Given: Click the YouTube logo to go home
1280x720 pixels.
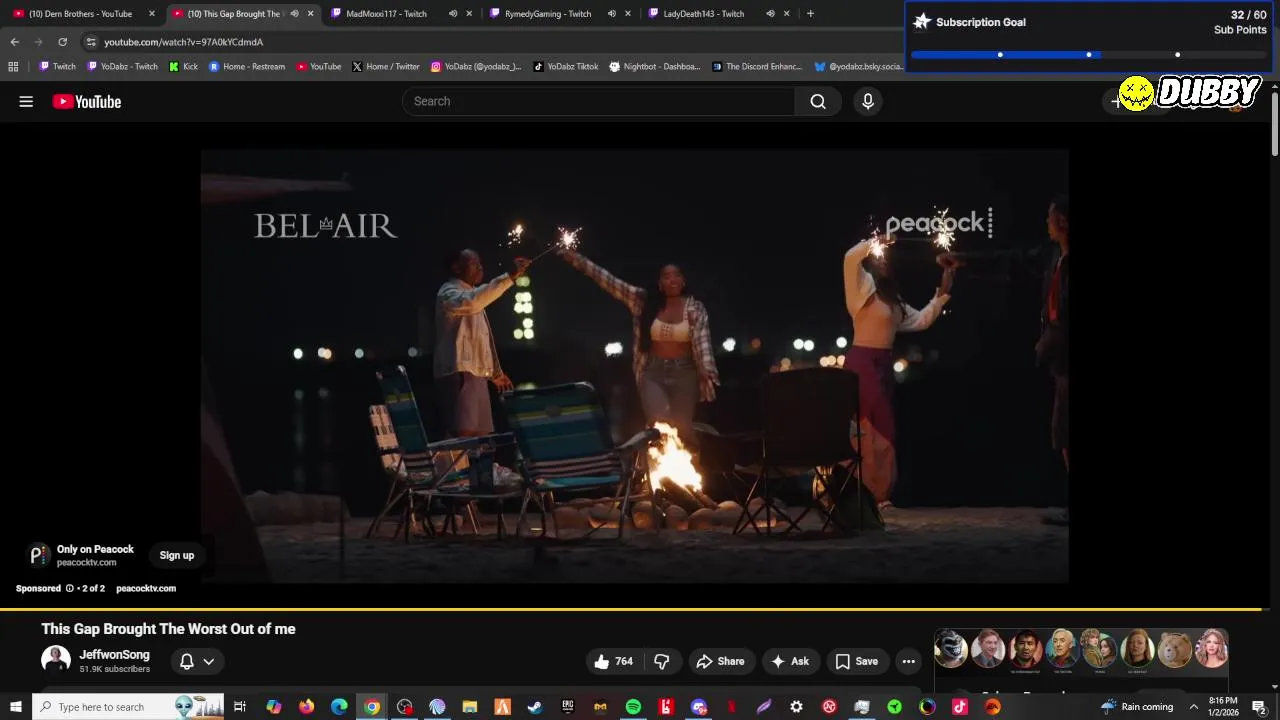Looking at the screenshot, I should tap(87, 101).
